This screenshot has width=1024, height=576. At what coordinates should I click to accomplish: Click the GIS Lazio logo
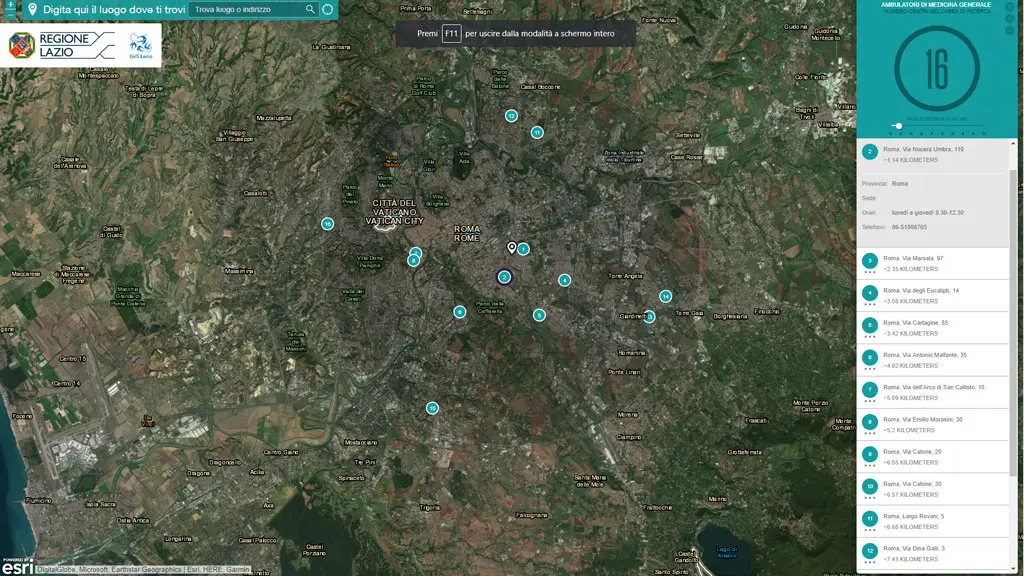[x=139, y=45]
